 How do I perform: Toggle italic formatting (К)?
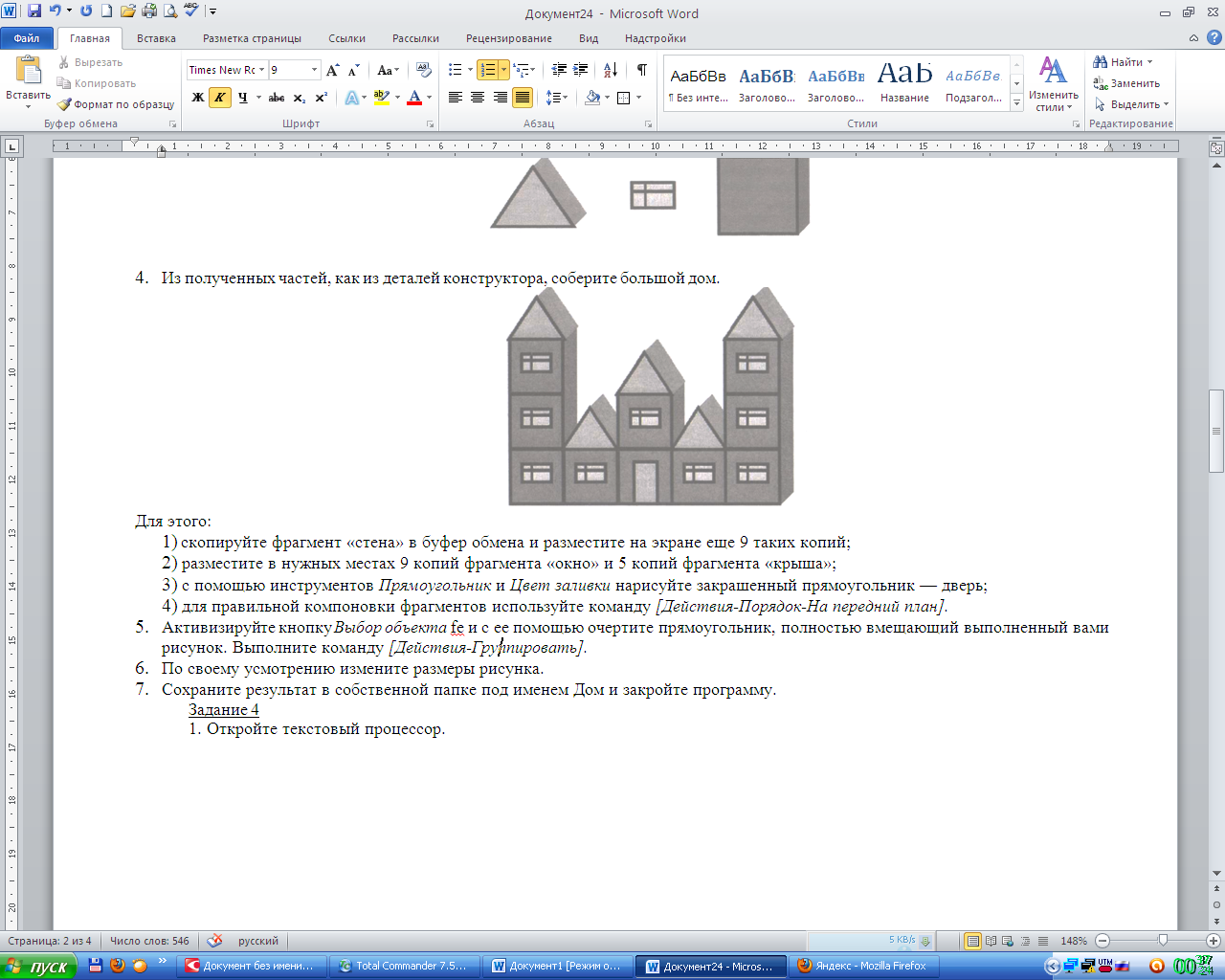[219, 98]
